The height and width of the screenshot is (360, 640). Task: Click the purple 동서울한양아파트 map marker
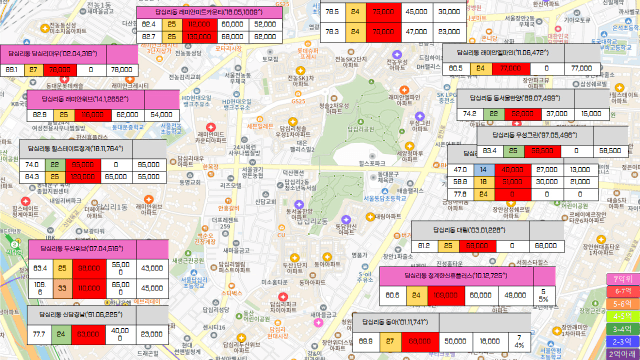[299, 204]
